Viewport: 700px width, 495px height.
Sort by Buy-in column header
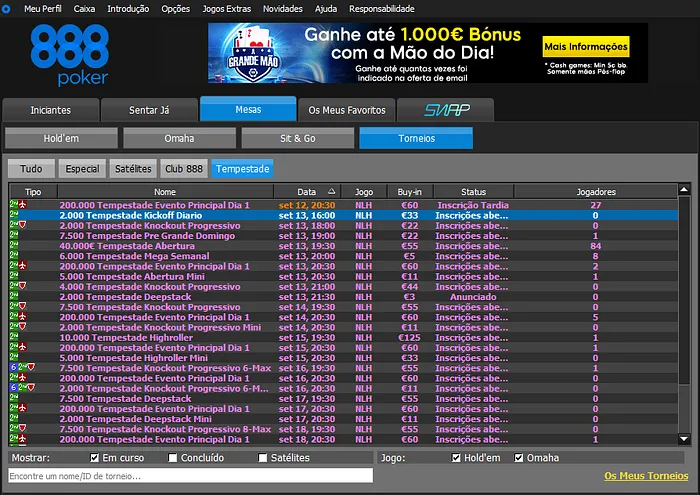(410, 191)
